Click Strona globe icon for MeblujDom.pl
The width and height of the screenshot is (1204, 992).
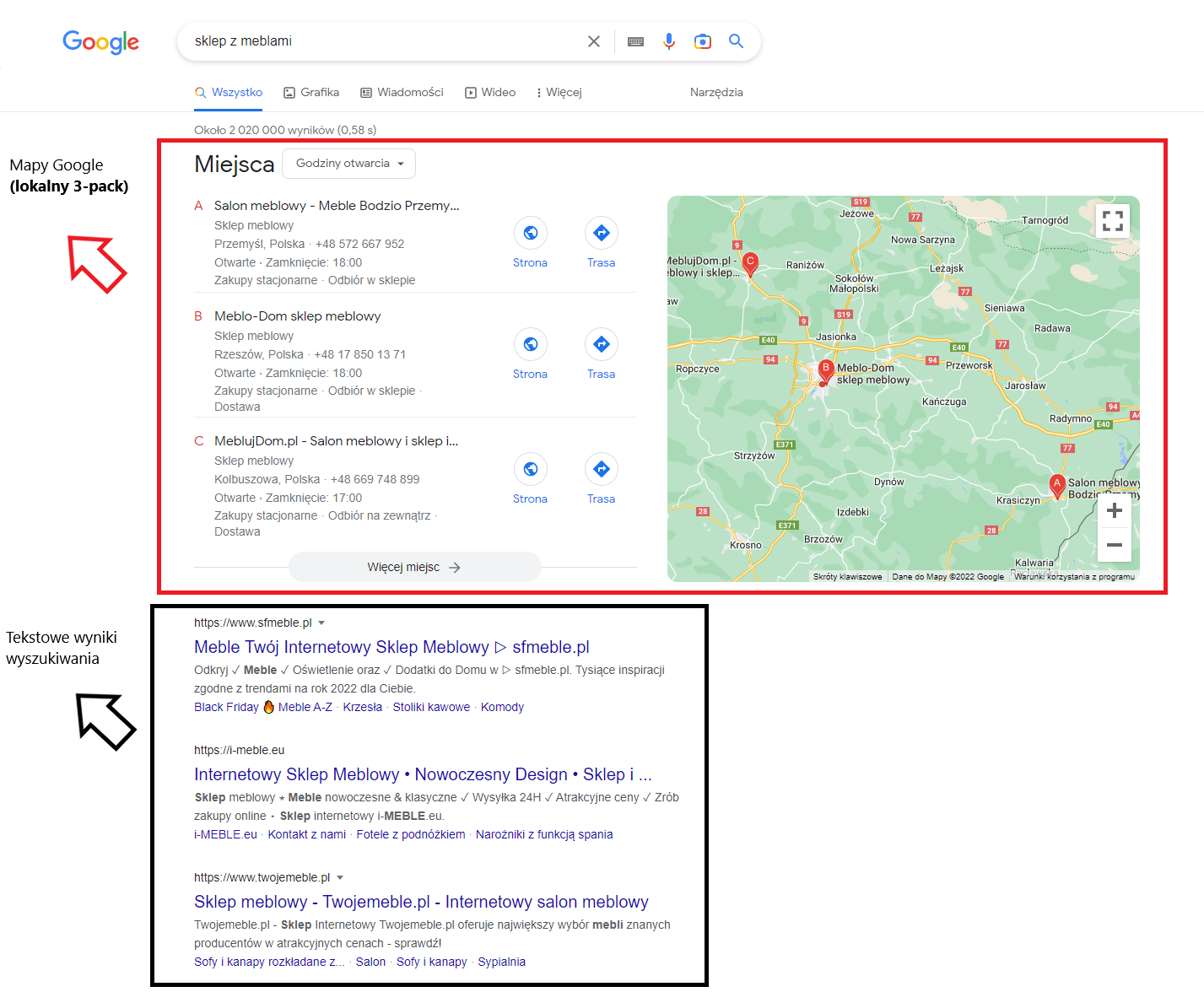pyautogui.click(x=531, y=469)
